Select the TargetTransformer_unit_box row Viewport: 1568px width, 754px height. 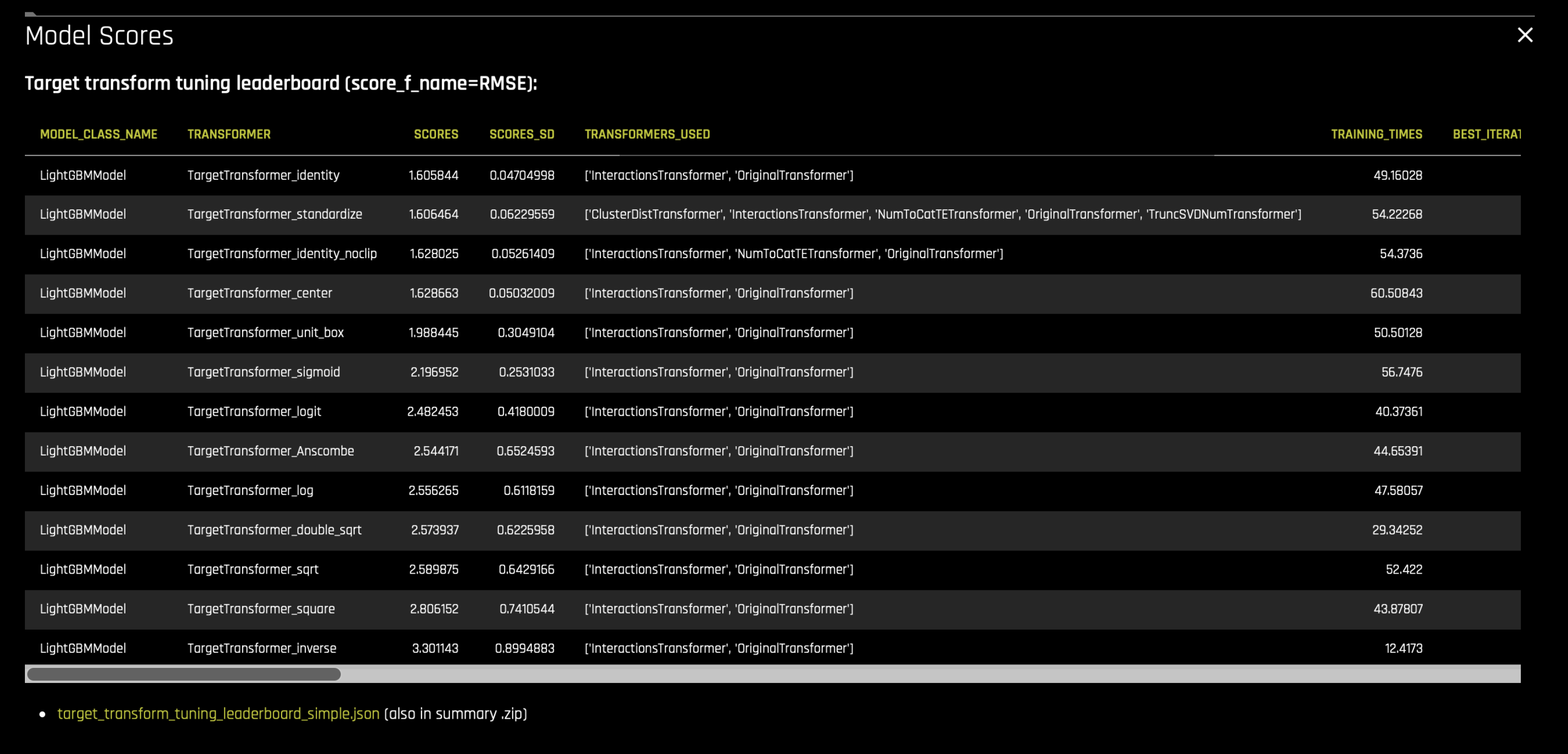[426, 333]
